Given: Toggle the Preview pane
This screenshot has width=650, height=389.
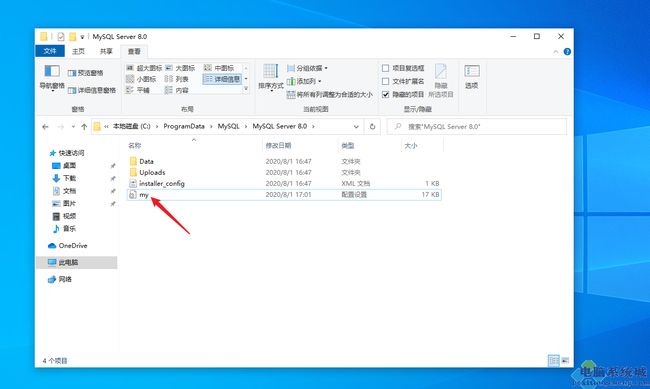Looking at the screenshot, I should click(85, 73).
